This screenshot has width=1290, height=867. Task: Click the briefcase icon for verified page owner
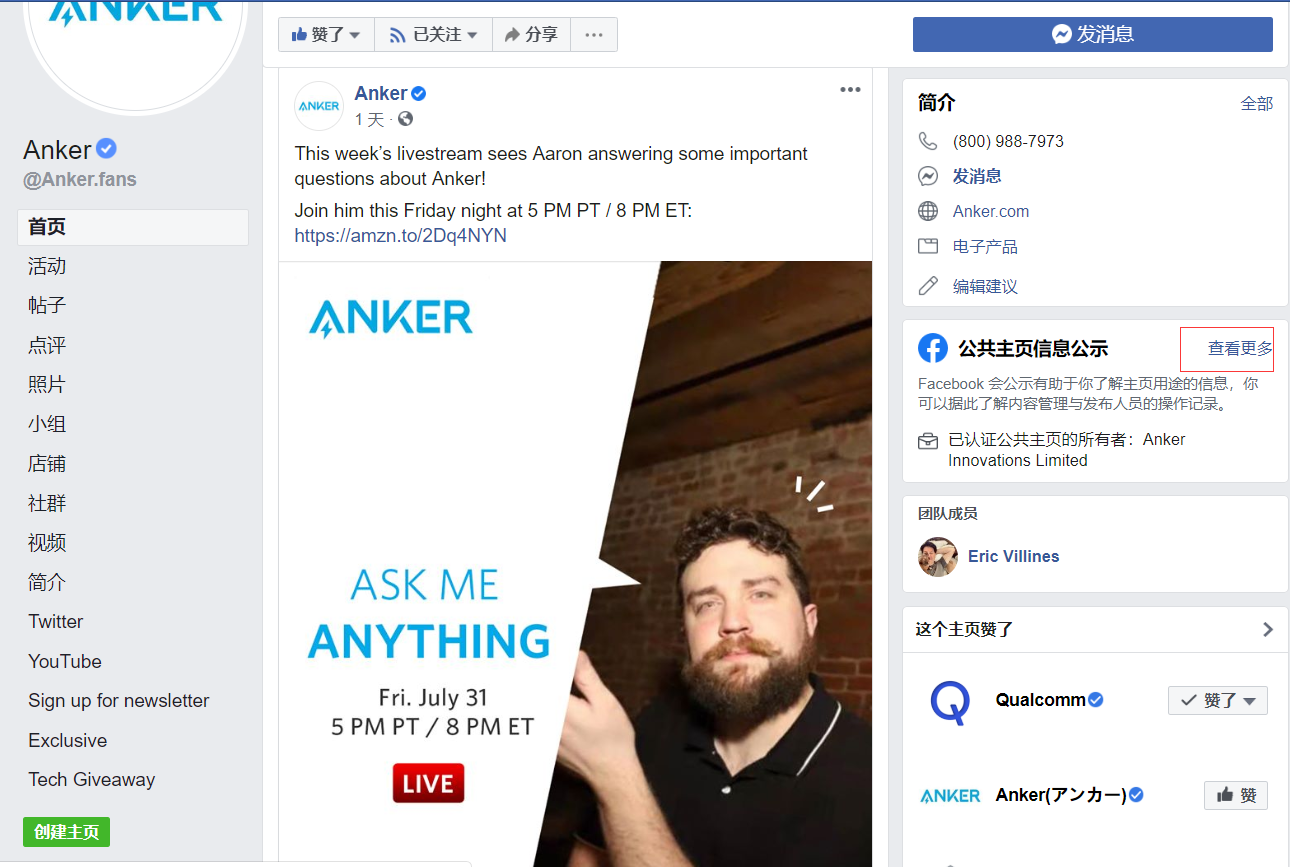pyautogui.click(x=928, y=440)
